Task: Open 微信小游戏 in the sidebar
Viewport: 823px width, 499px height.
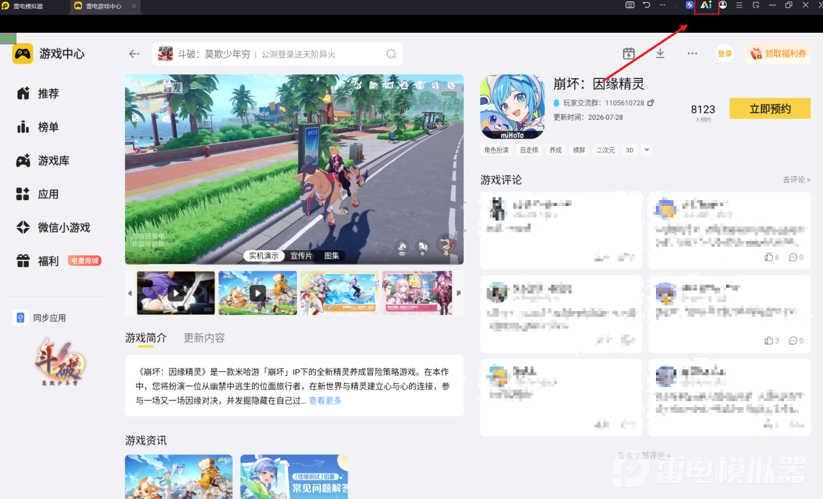Action: [x=54, y=227]
